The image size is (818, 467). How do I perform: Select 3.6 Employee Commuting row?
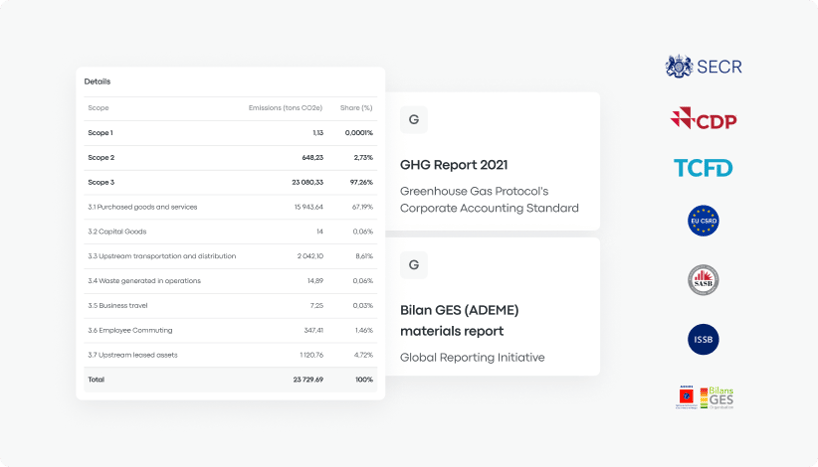(230, 330)
